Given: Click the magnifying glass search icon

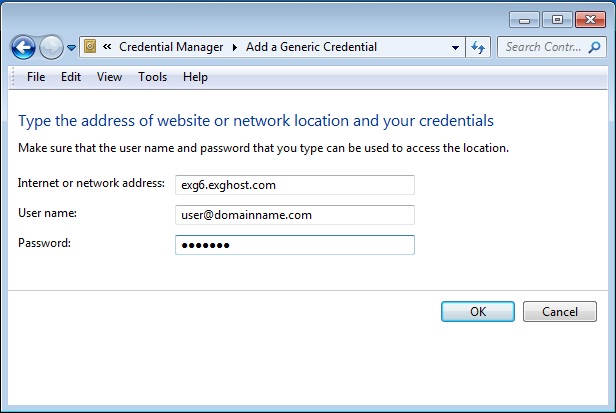Looking at the screenshot, I should coord(594,47).
